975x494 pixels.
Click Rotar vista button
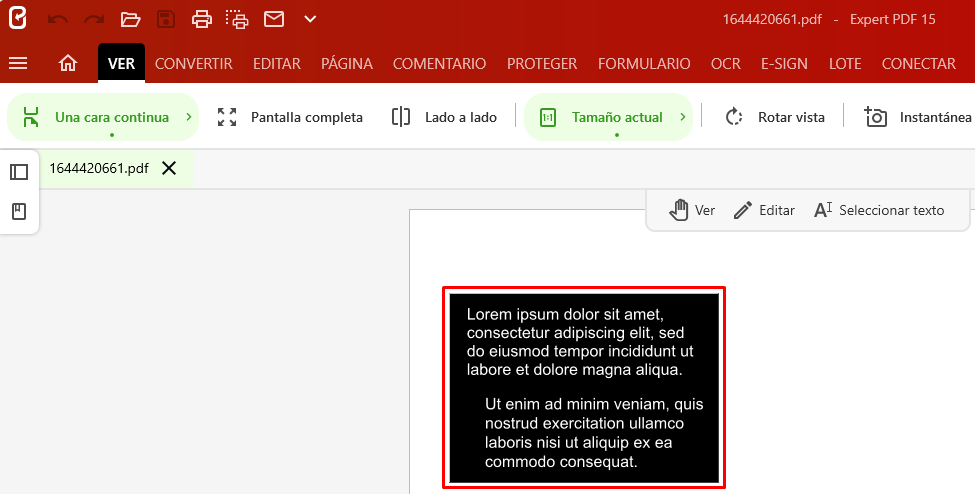(775, 117)
